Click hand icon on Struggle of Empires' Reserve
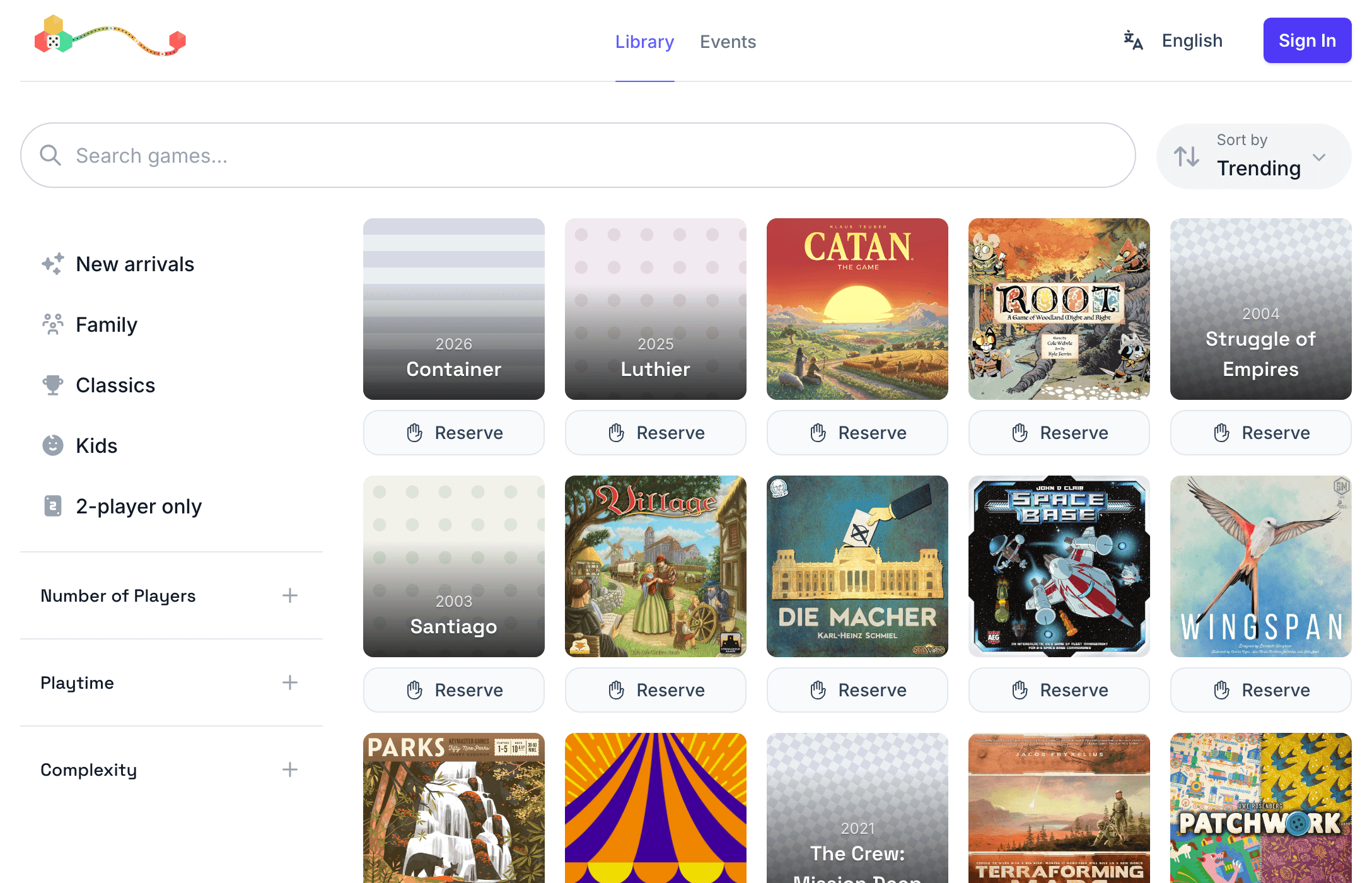This screenshot has width=1372, height=883. coord(1221,433)
